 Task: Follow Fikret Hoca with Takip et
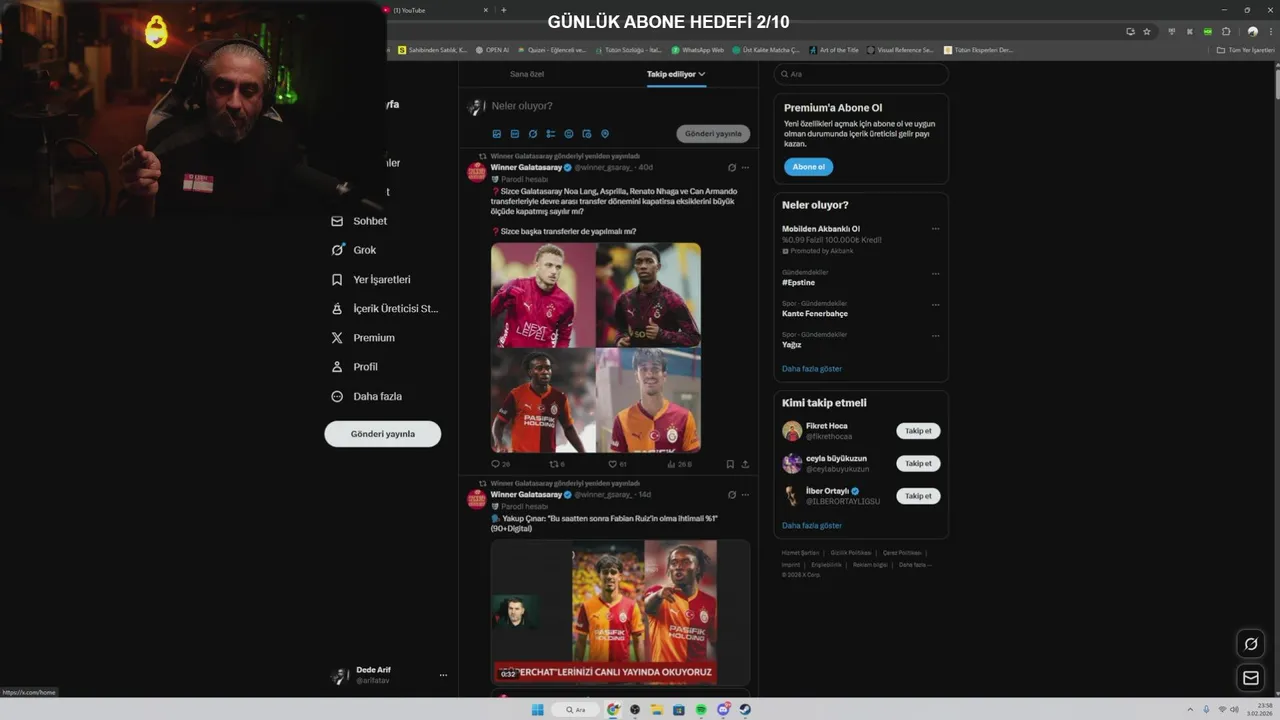918,431
